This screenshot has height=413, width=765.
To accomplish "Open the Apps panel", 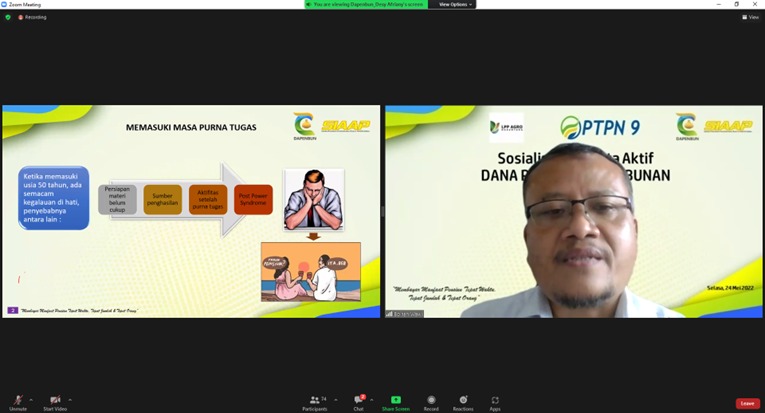I will [495, 401].
